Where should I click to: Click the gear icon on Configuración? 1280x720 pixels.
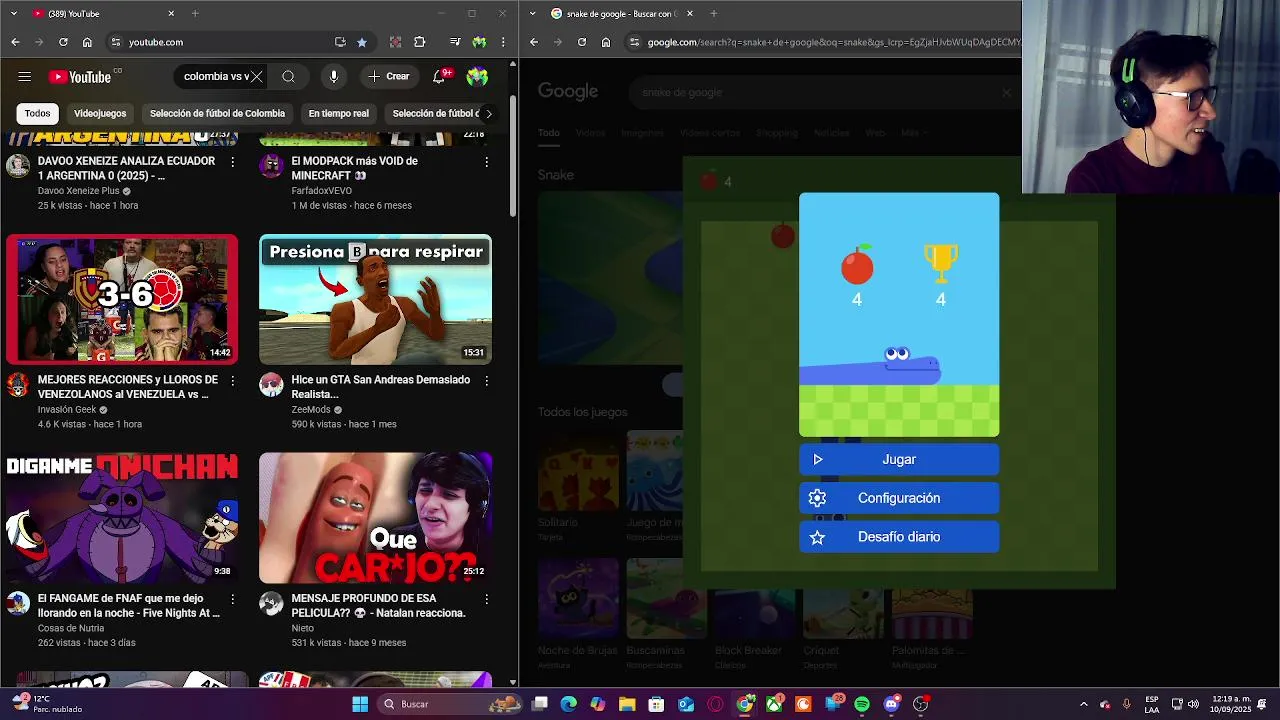tap(817, 498)
